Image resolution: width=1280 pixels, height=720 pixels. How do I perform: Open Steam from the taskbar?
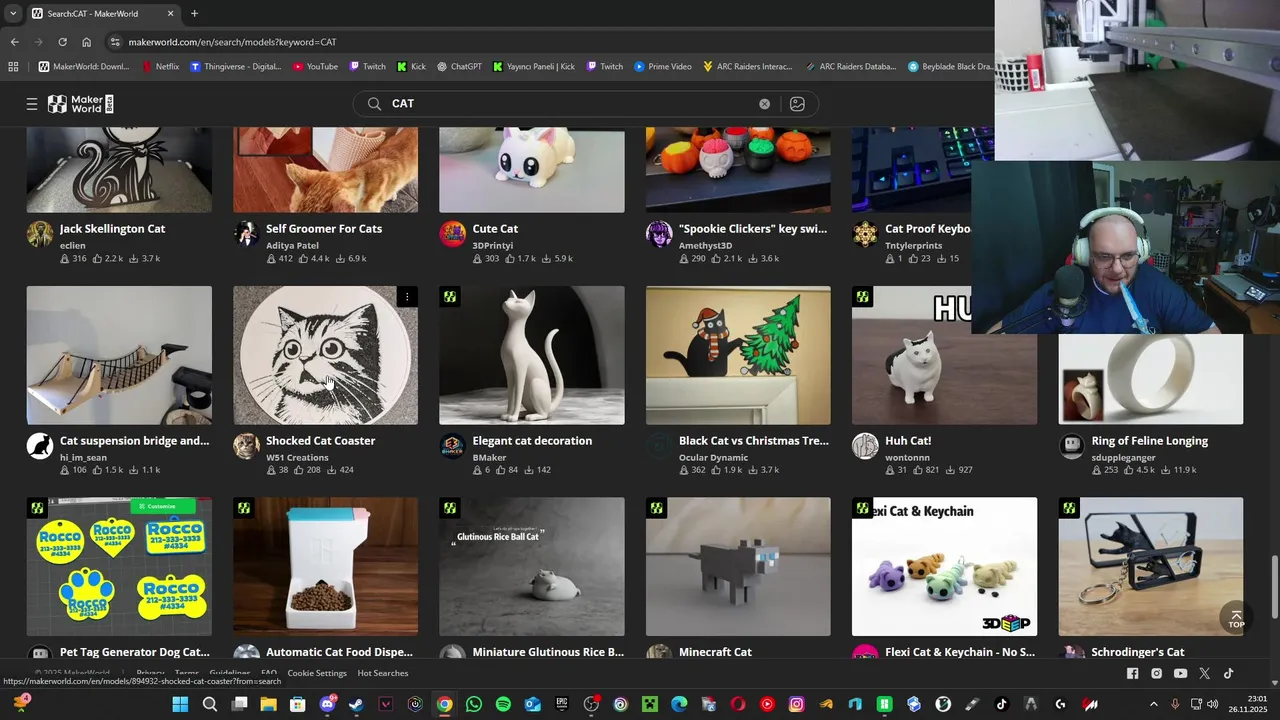point(356,704)
